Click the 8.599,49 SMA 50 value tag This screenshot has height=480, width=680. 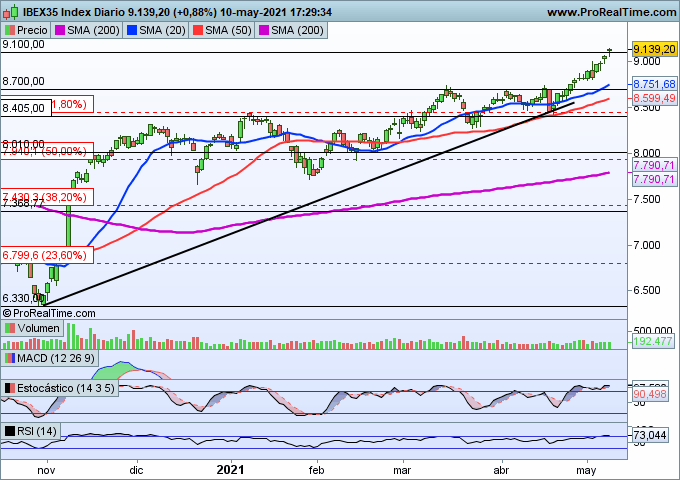(654, 98)
